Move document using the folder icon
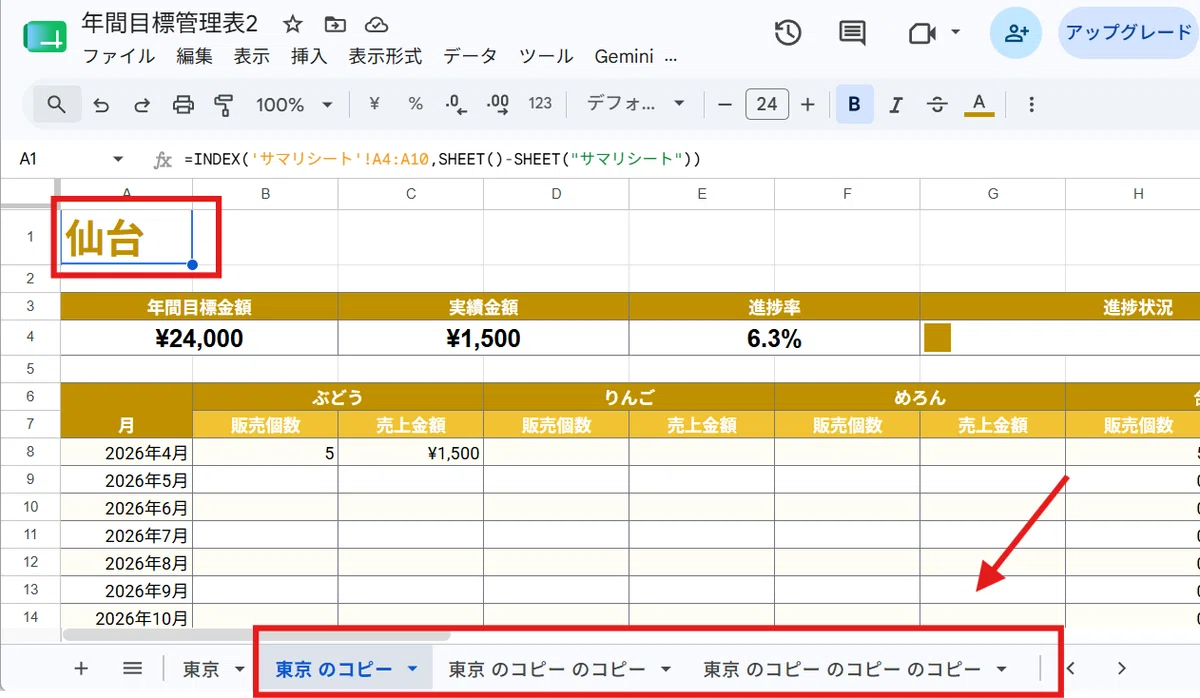This screenshot has width=1200, height=698. coord(335,24)
